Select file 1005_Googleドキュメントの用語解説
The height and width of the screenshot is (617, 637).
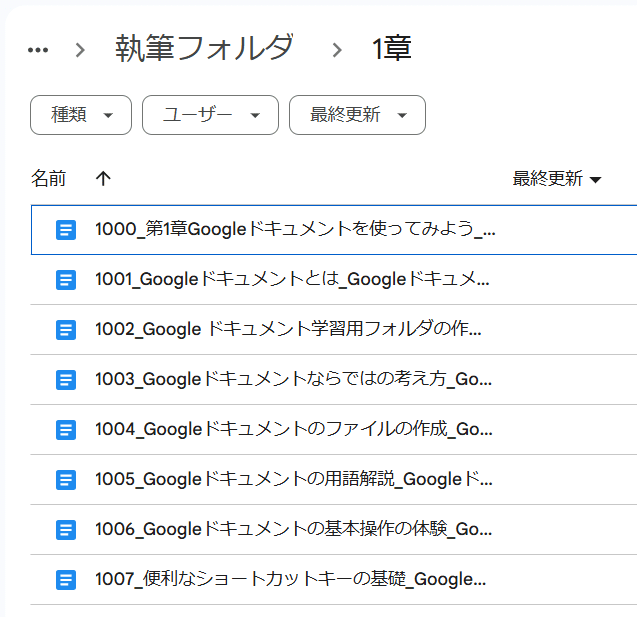pyautogui.click(x=334, y=479)
